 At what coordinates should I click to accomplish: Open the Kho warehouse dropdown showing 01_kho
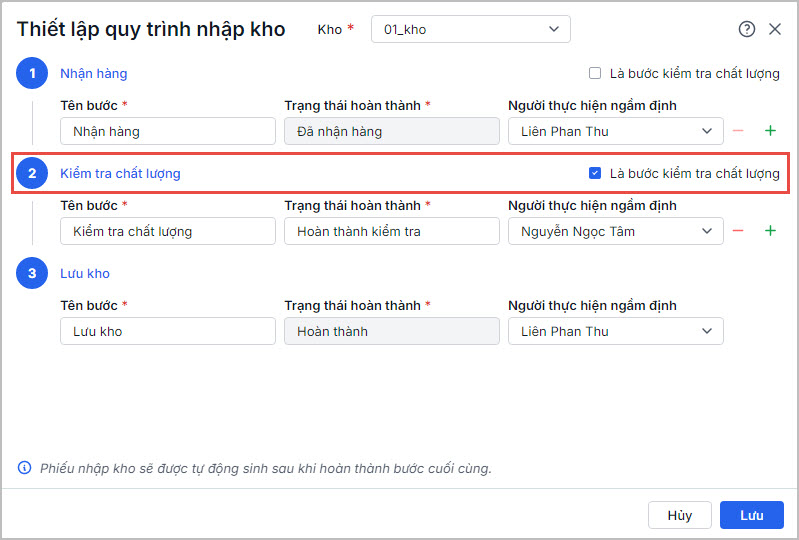tap(470, 29)
